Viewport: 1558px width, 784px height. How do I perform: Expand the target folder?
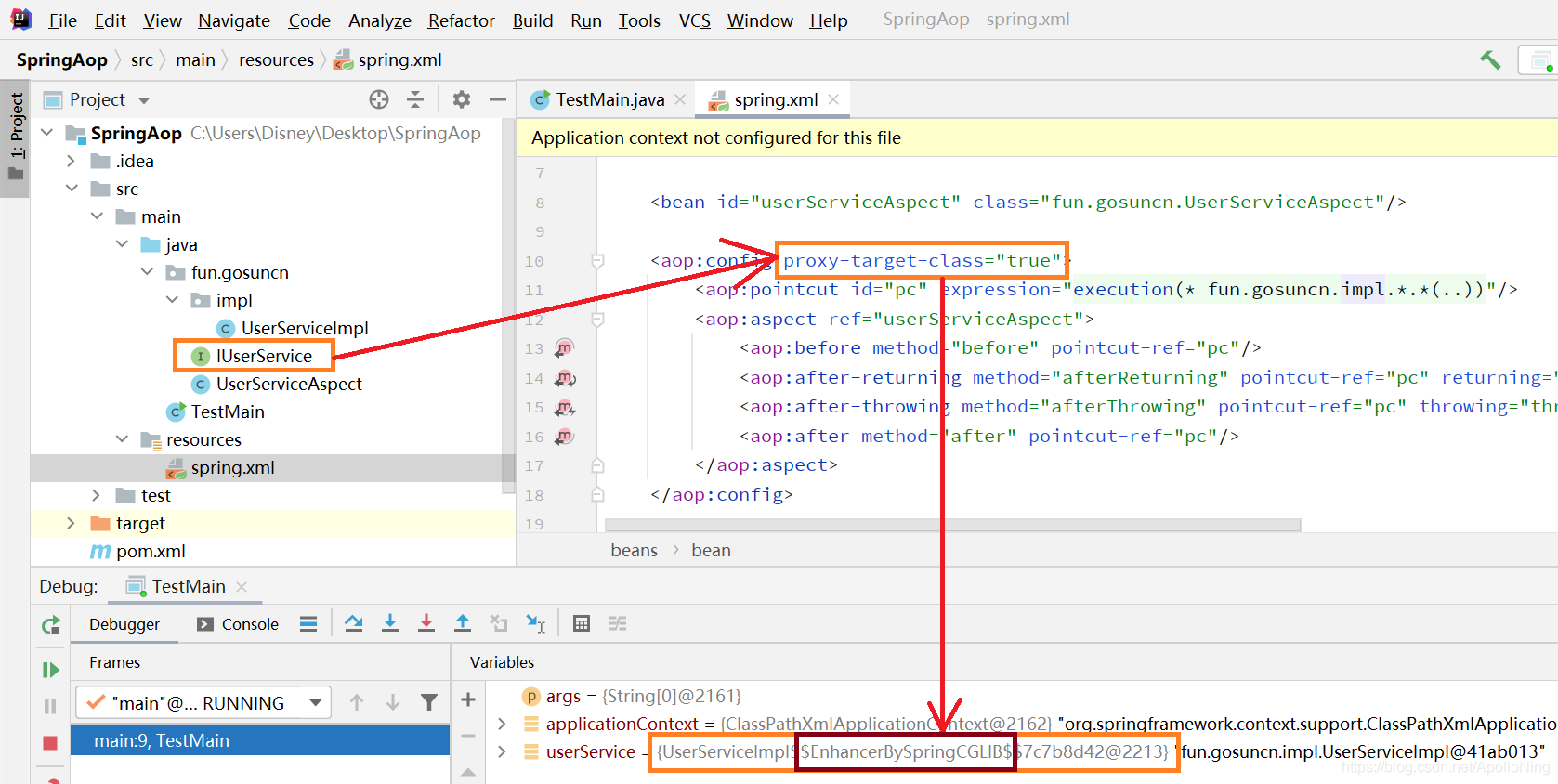point(72,523)
